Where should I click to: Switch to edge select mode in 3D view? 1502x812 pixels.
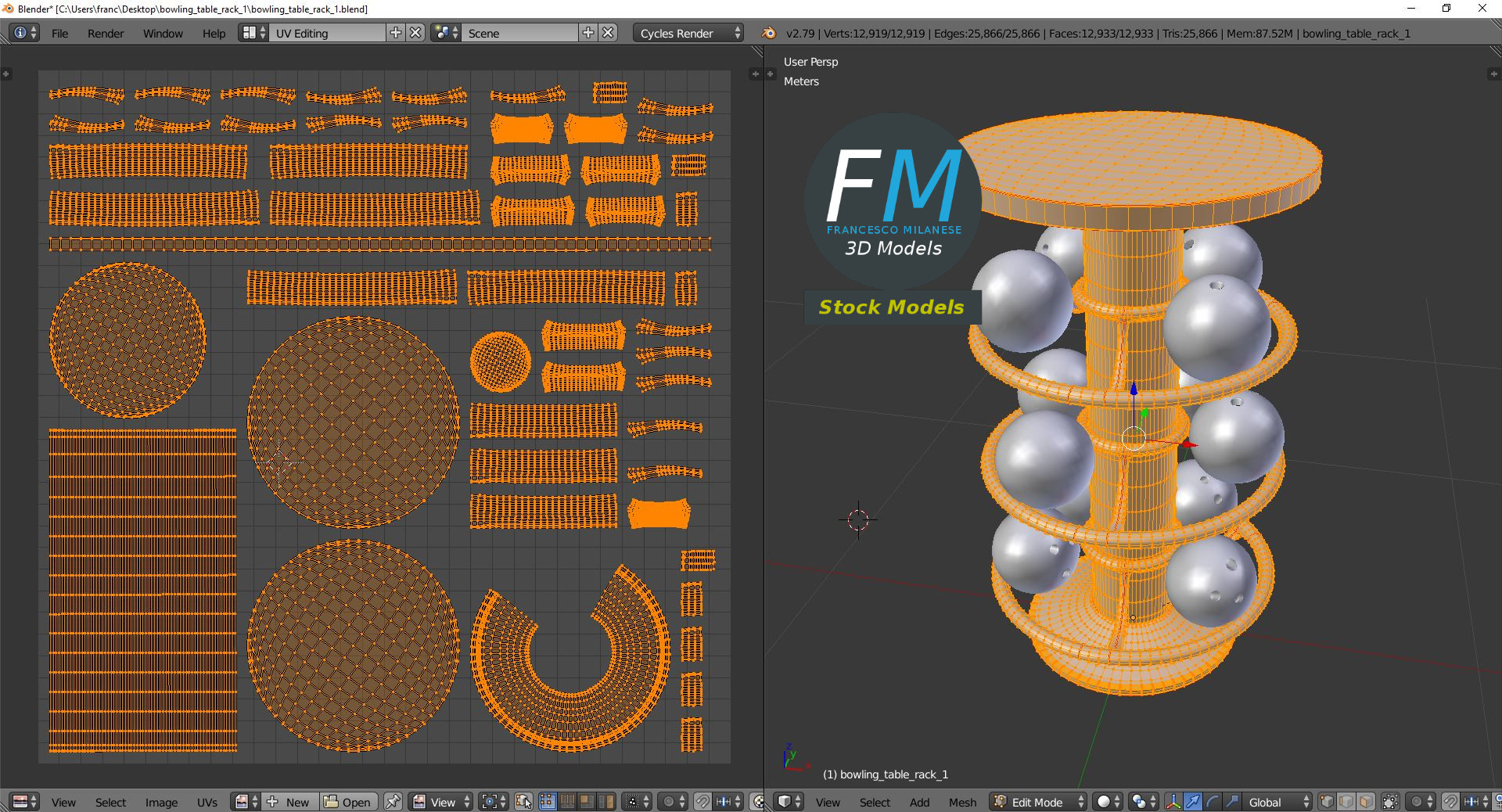[1346, 802]
